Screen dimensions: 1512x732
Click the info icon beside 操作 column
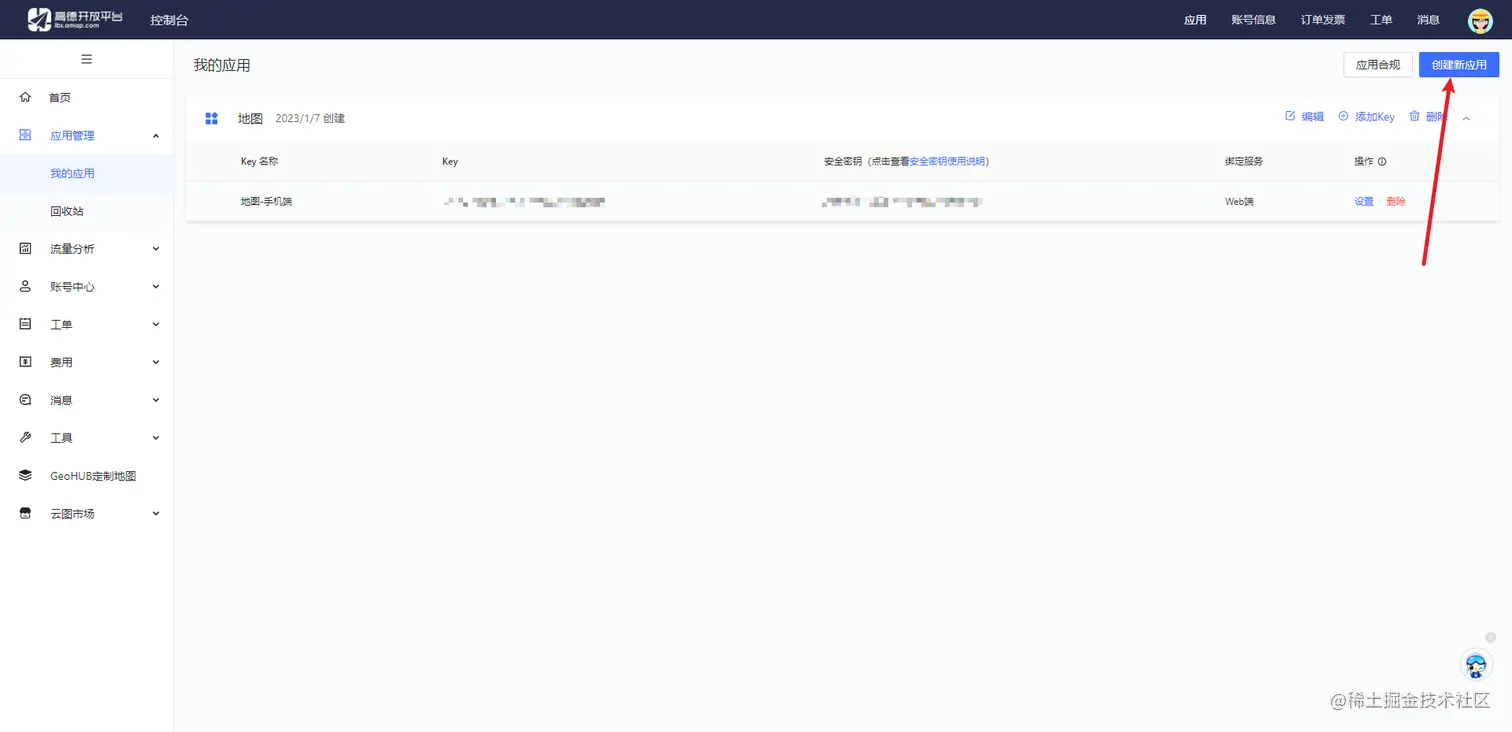1382,161
